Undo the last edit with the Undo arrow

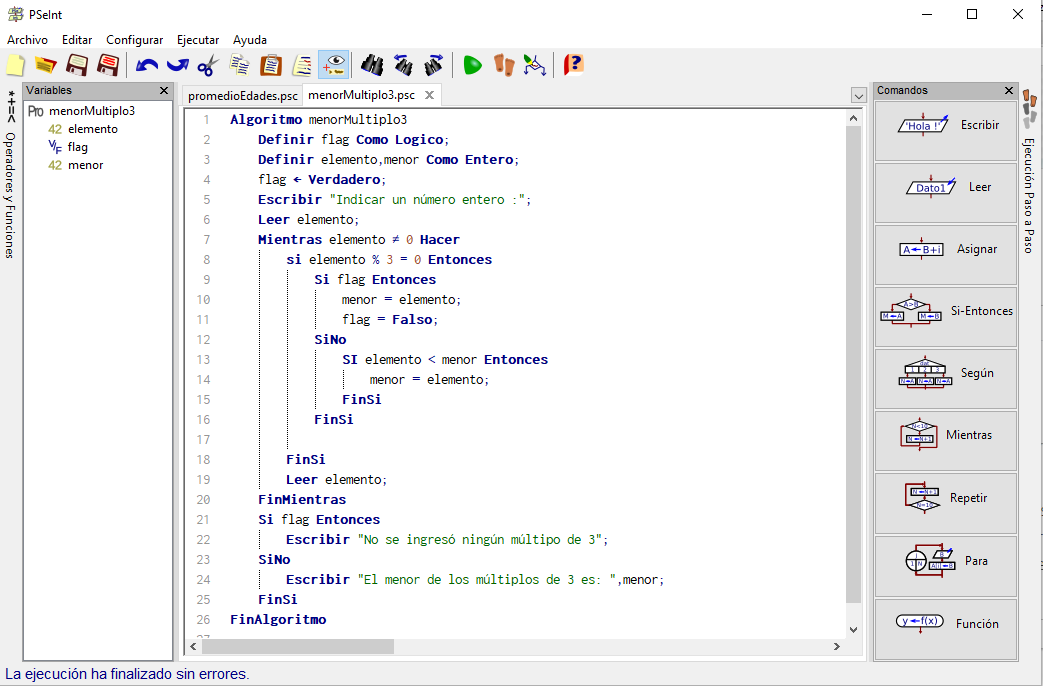pyautogui.click(x=147, y=65)
